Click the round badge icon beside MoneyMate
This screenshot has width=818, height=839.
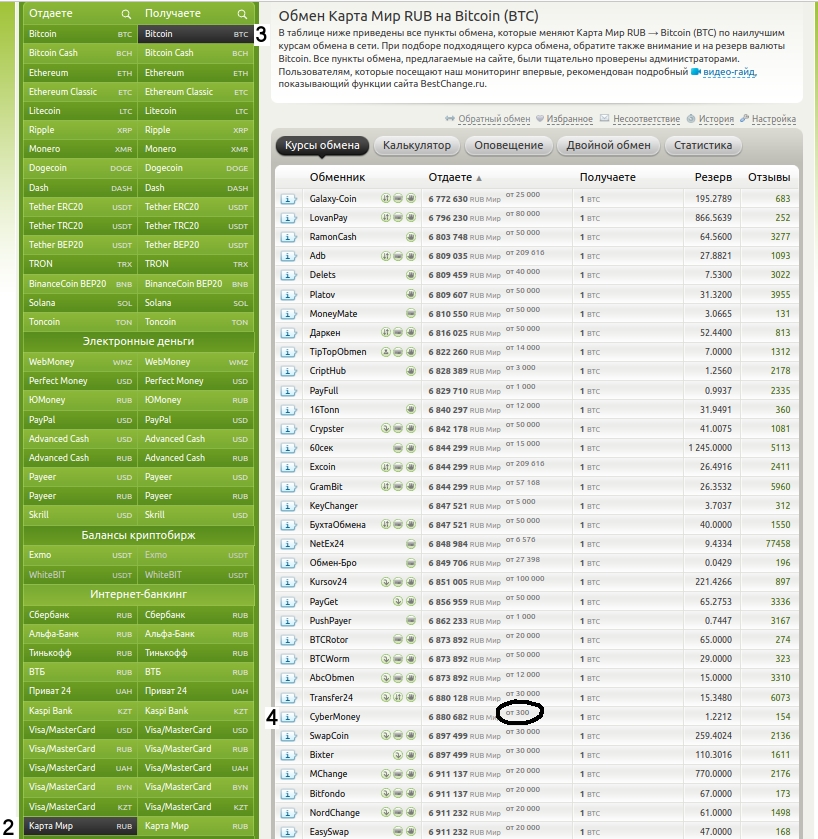[x=411, y=314]
